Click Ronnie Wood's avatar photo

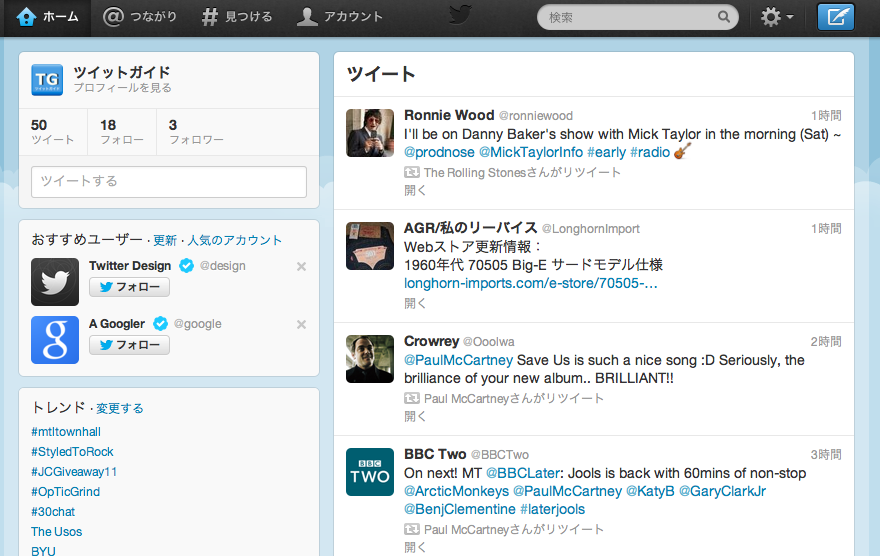point(370,133)
